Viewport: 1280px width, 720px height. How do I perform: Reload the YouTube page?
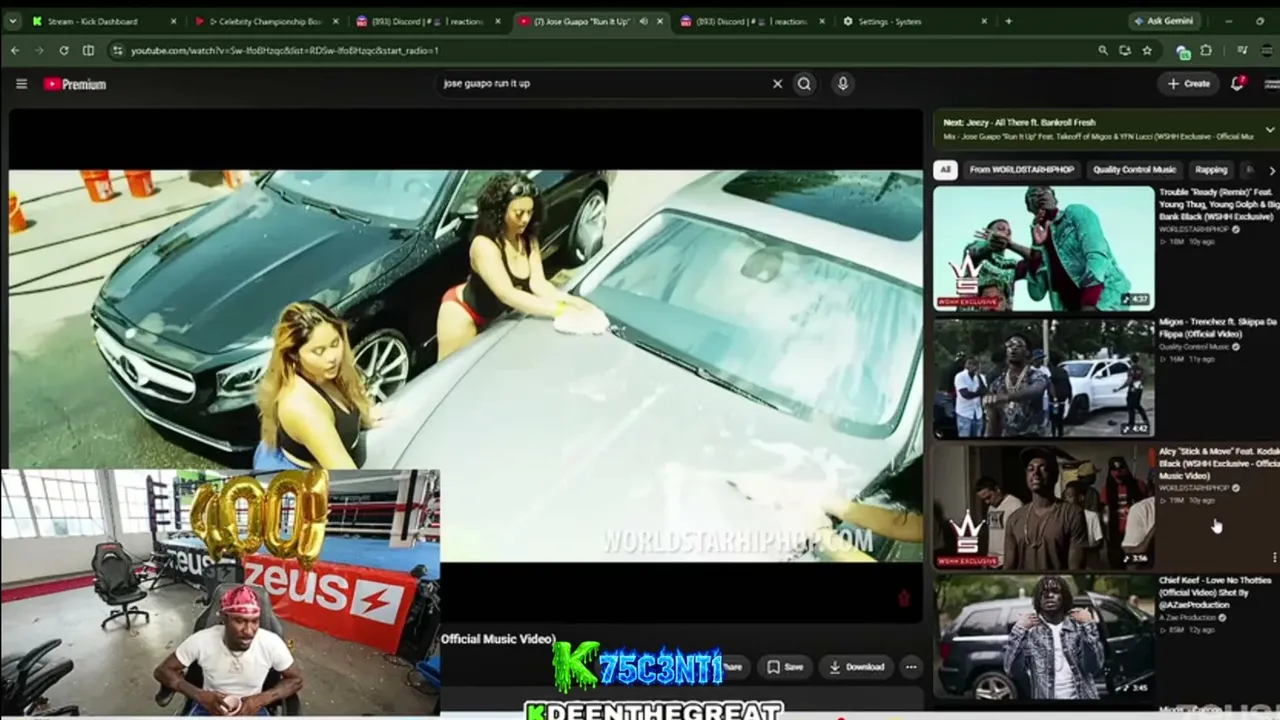pyautogui.click(x=64, y=50)
